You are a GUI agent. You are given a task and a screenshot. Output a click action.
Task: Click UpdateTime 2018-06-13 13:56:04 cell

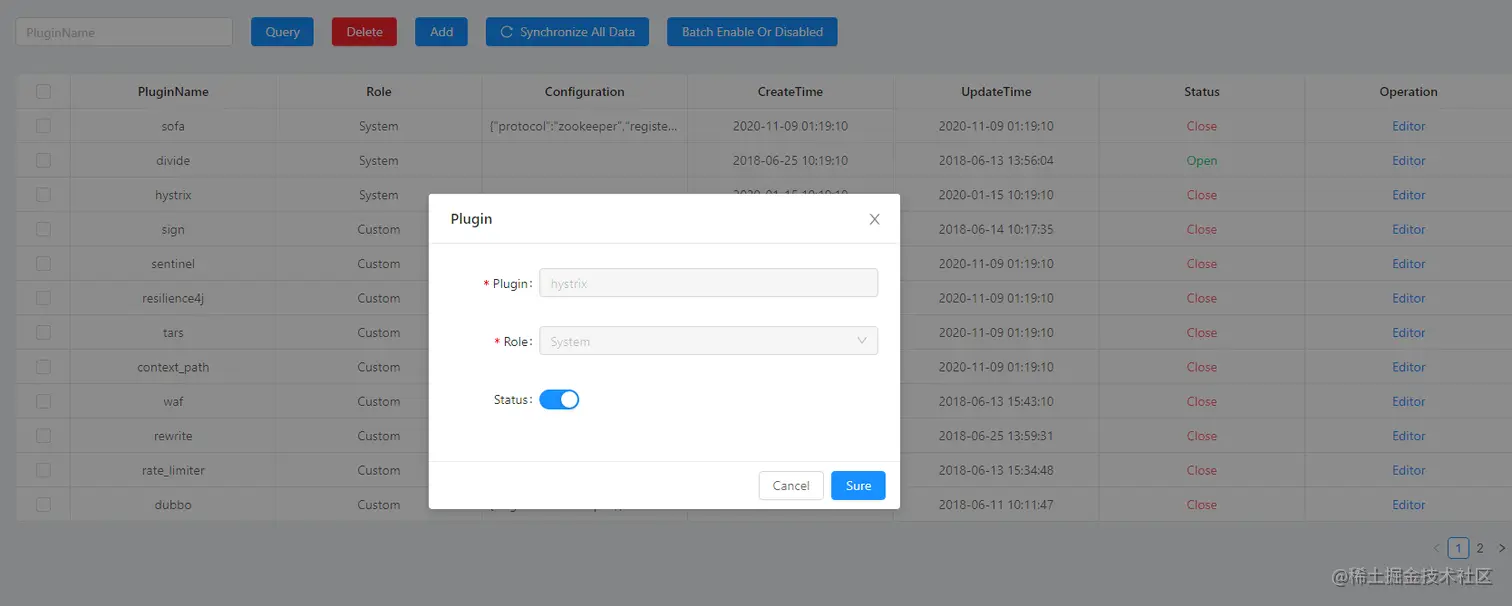(996, 160)
